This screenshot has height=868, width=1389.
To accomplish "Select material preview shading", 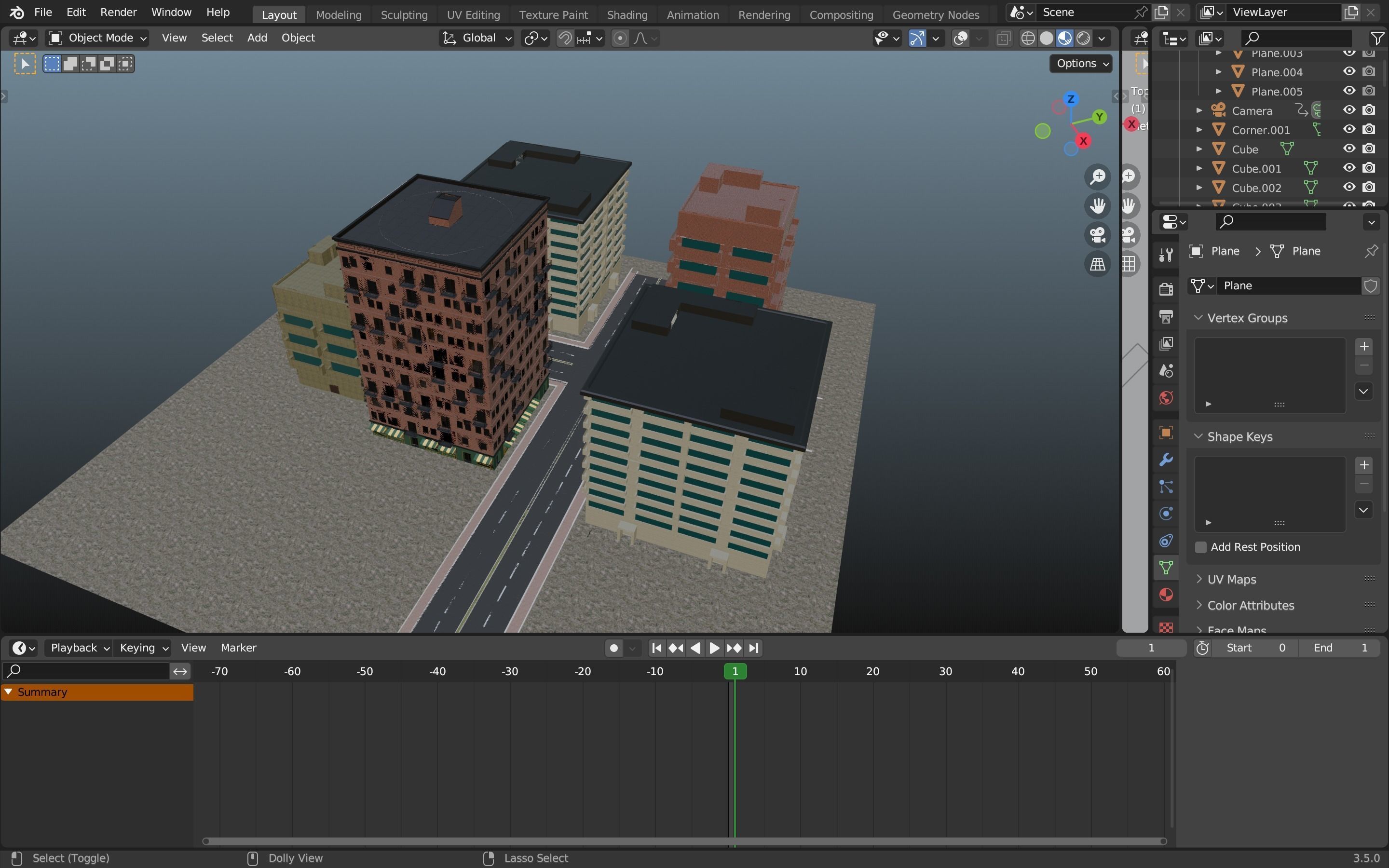I will 1065,39.
